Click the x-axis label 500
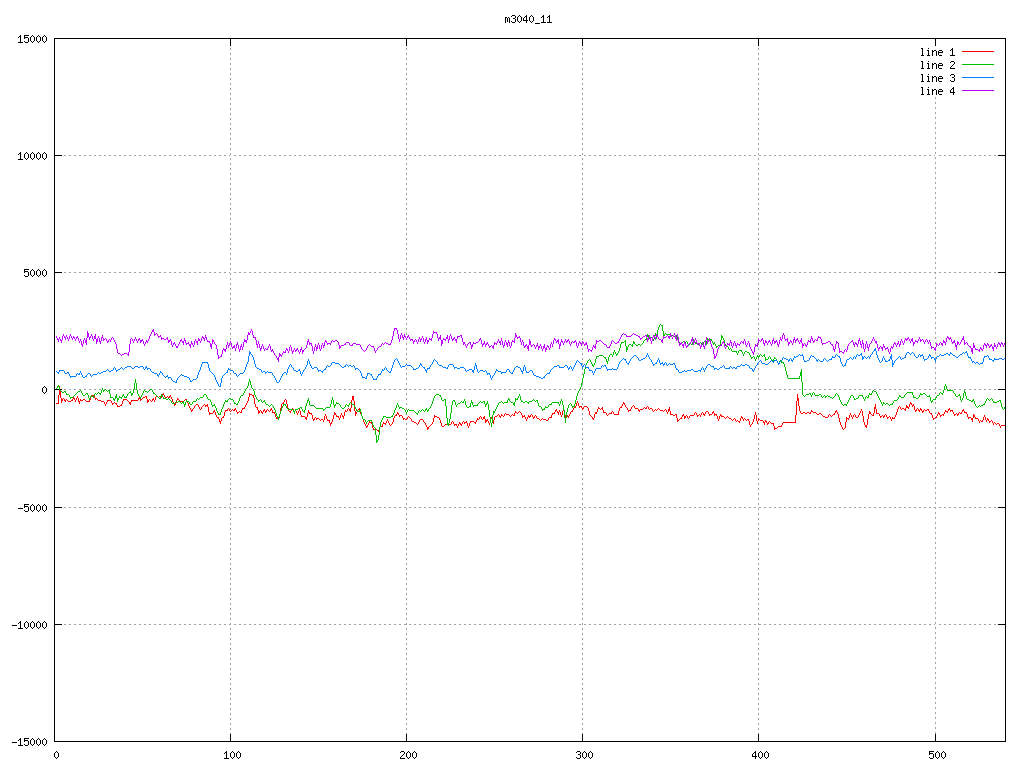This screenshot has width=1024, height=768. pos(936,756)
